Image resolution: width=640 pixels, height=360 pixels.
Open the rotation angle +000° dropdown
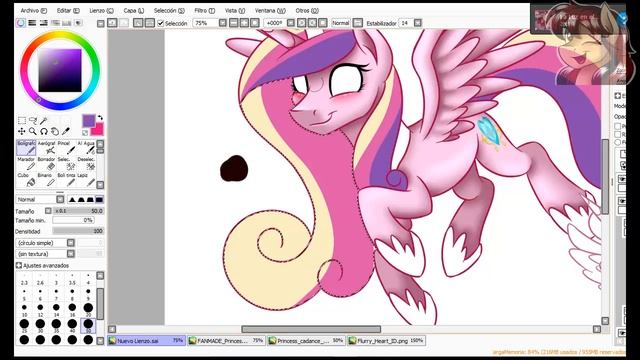coord(291,23)
